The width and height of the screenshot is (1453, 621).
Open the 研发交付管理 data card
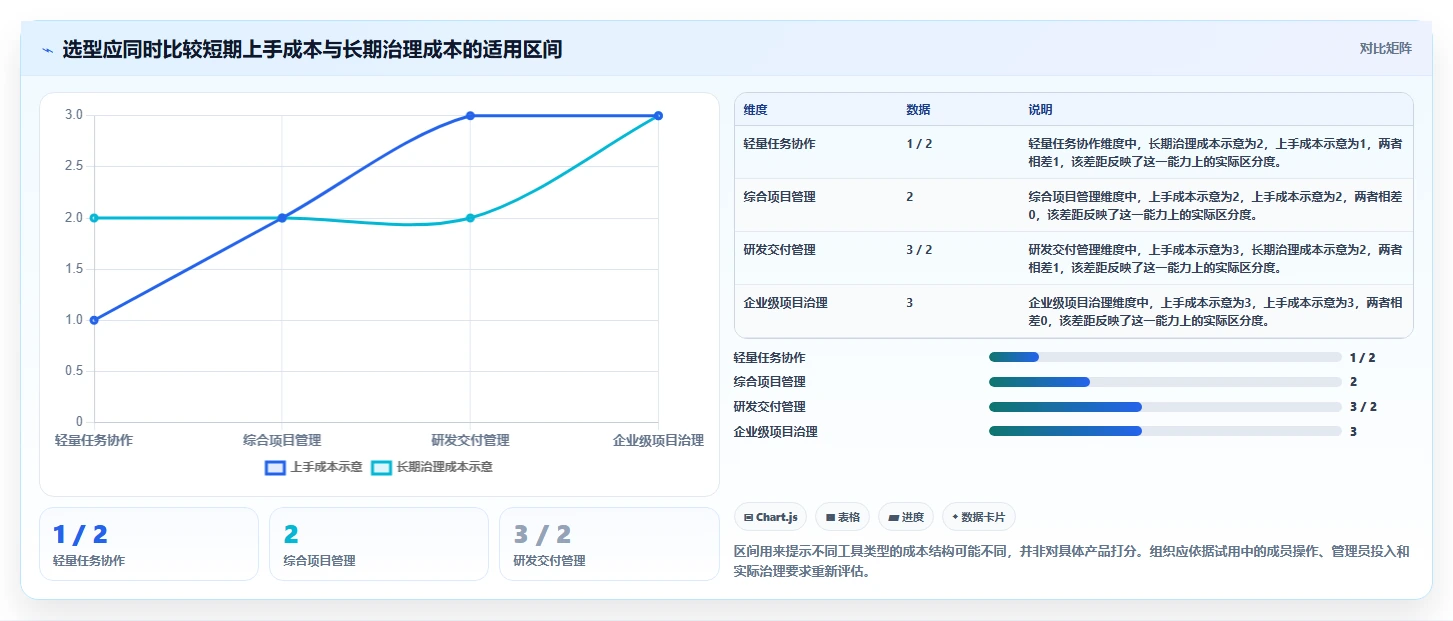(x=609, y=544)
